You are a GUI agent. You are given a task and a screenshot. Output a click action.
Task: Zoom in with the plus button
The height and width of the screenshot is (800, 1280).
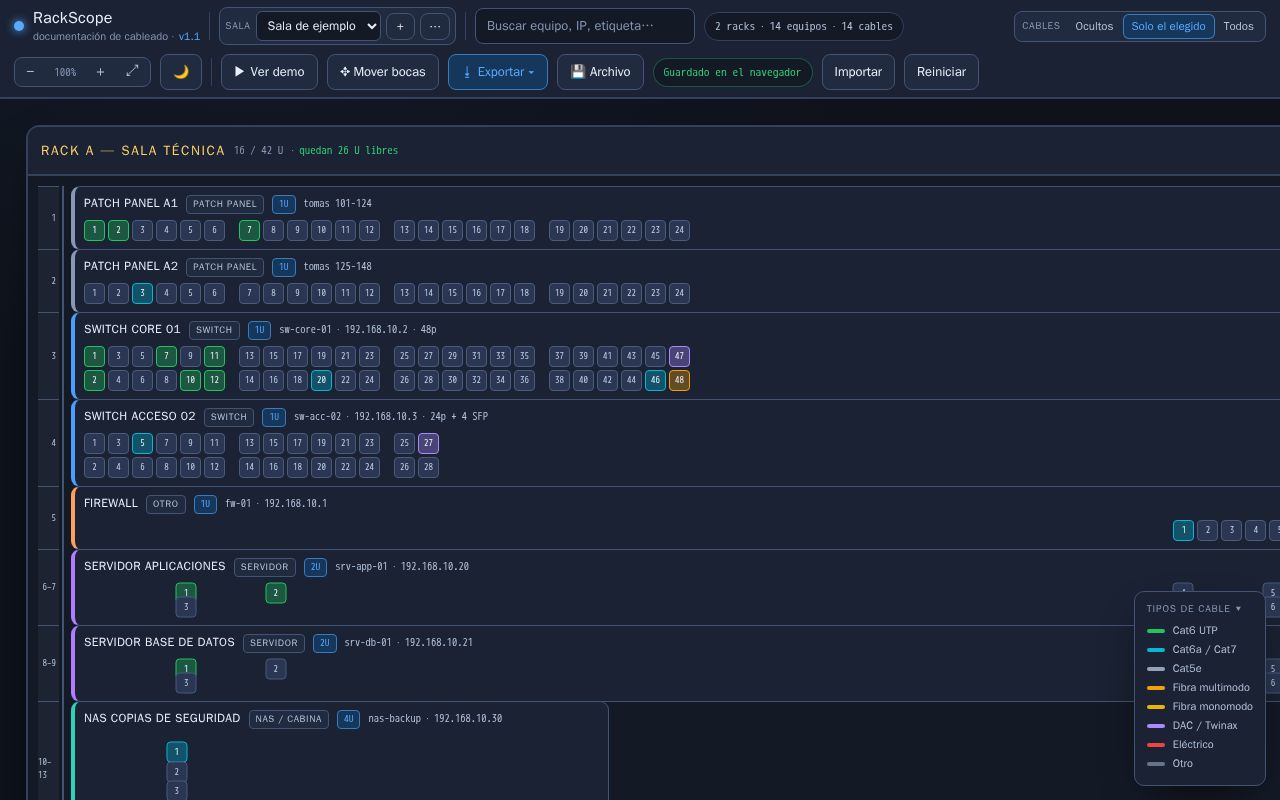pyautogui.click(x=100, y=72)
